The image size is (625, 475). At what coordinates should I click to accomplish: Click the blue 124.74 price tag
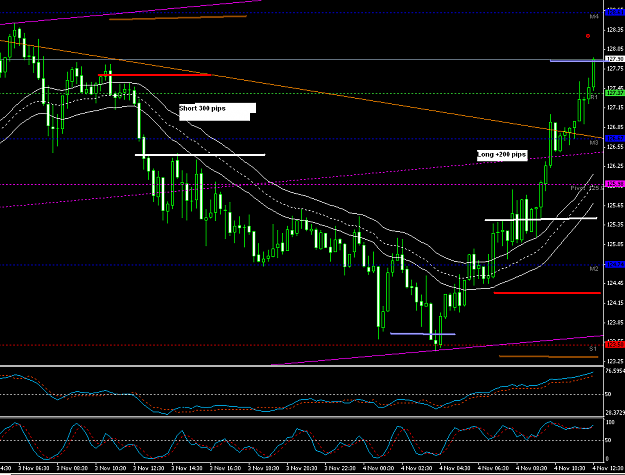pyautogui.click(x=615, y=265)
